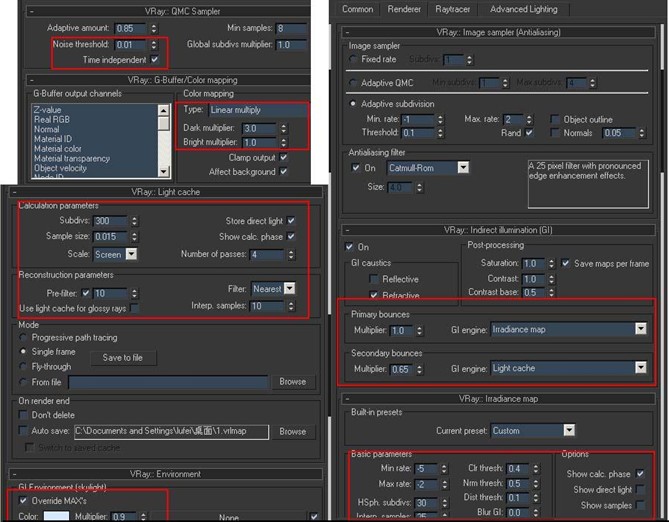Image resolution: width=669 pixels, height=522 pixels.
Task: Click the Auto save file path field
Action: click(172, 431)
